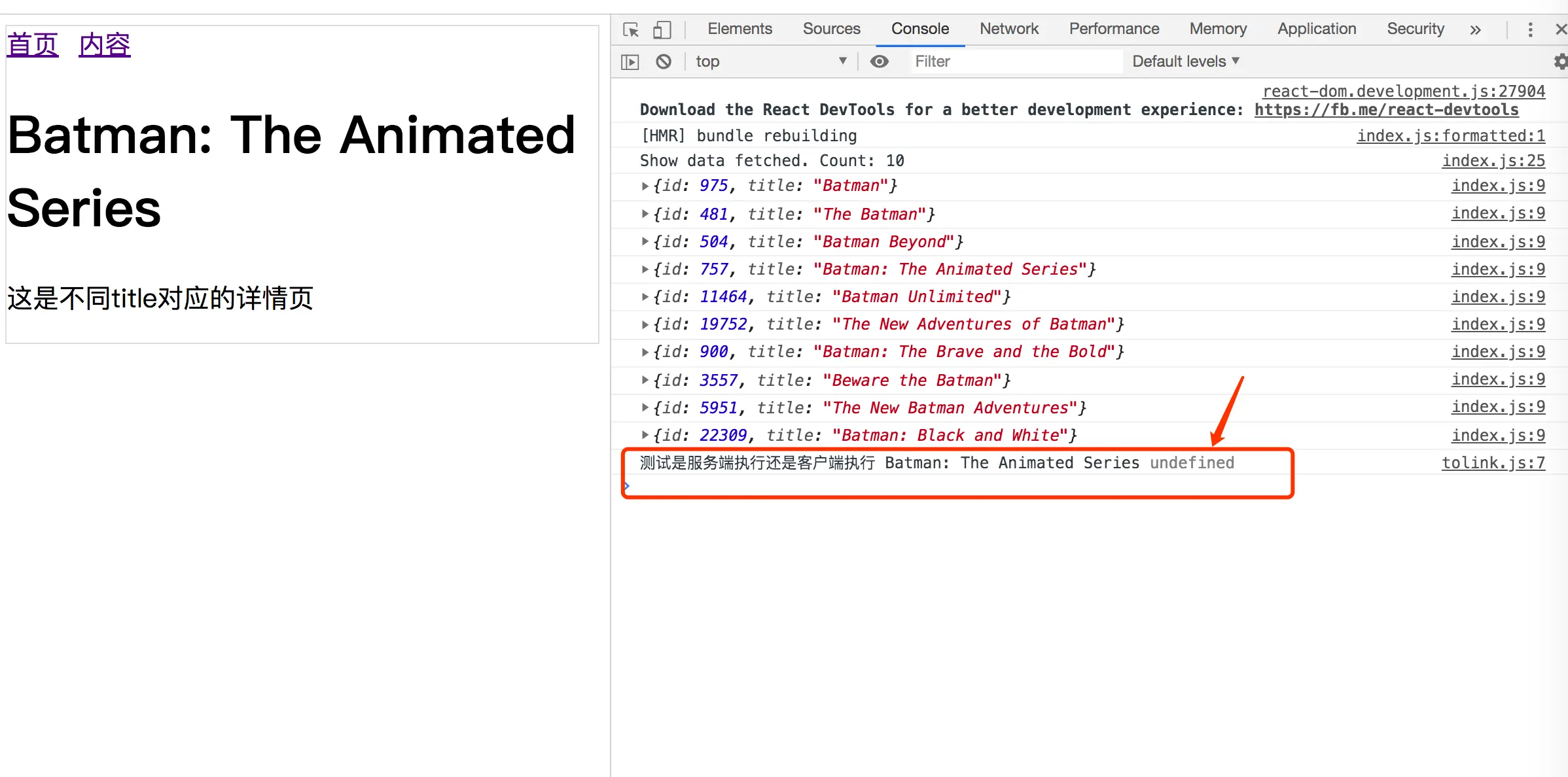This screenshot has width=1568, height=777.
Task: Clear the console with the ban icon
Action: tap(664, 61)
